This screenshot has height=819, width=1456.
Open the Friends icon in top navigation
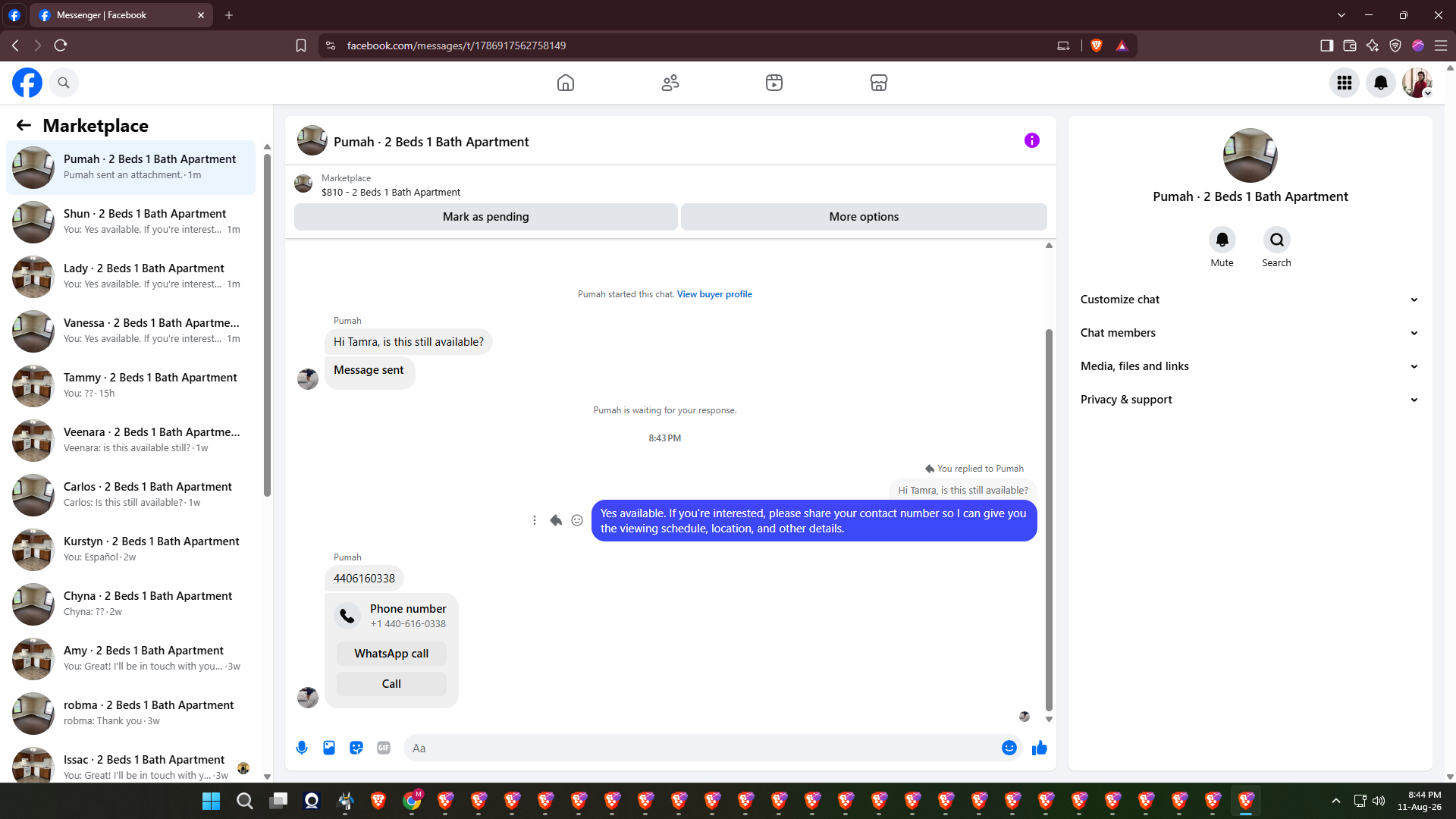(670, 83)
